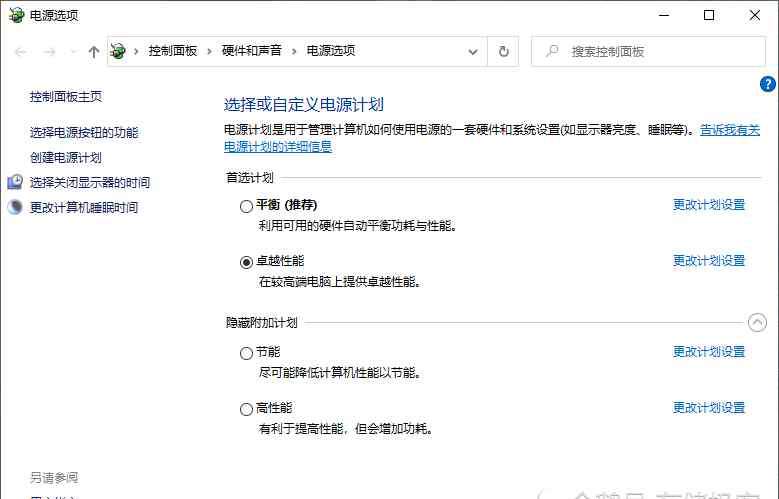This screenshot has height=499, width=779.
Task: Expand chevron after 硬件和声音 breadcrumb
Action: (x=294, y=51)
